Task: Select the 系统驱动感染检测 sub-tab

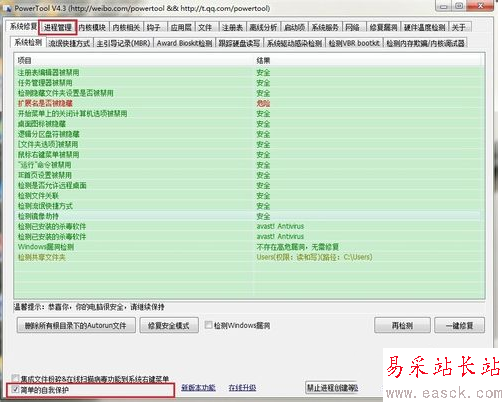Action: (294, 43)
